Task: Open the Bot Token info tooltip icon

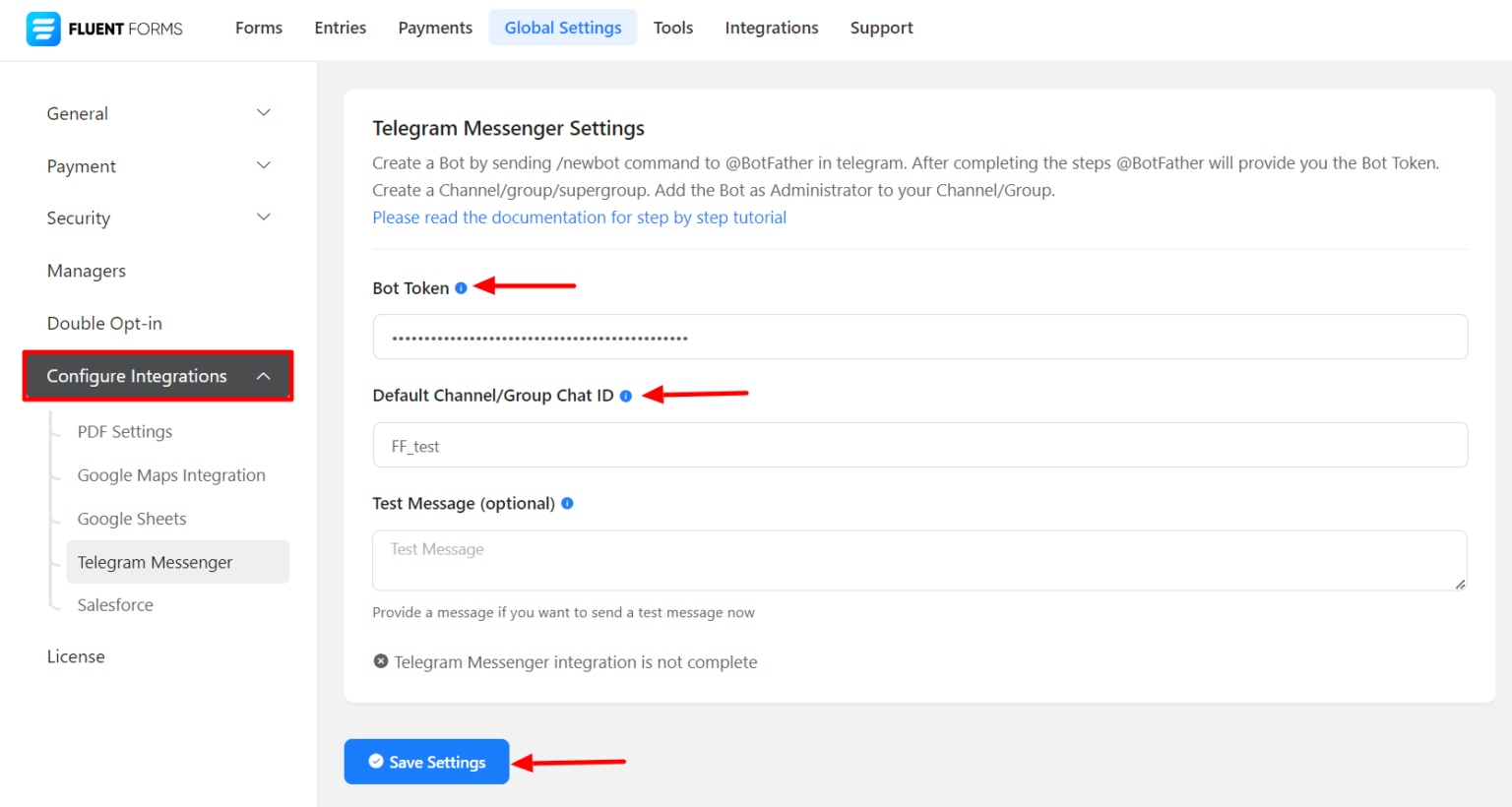Action: coord(462,287)
